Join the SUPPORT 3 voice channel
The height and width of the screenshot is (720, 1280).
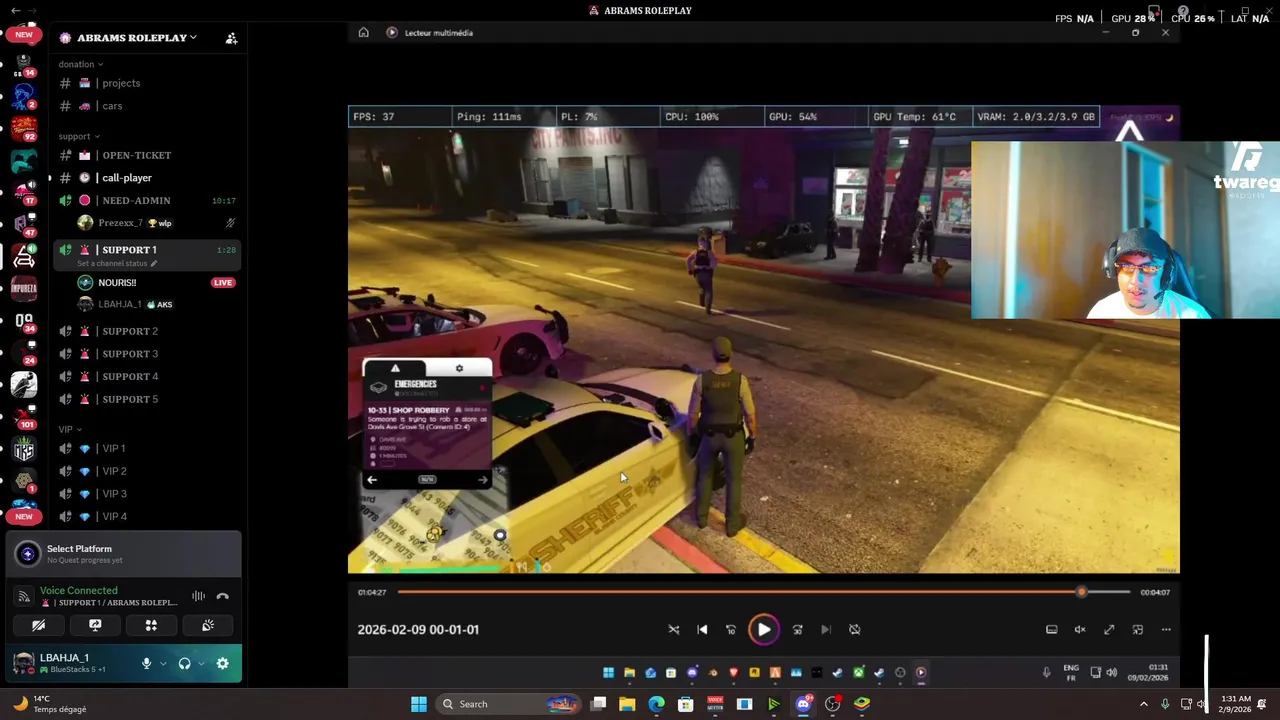[147, 354]
